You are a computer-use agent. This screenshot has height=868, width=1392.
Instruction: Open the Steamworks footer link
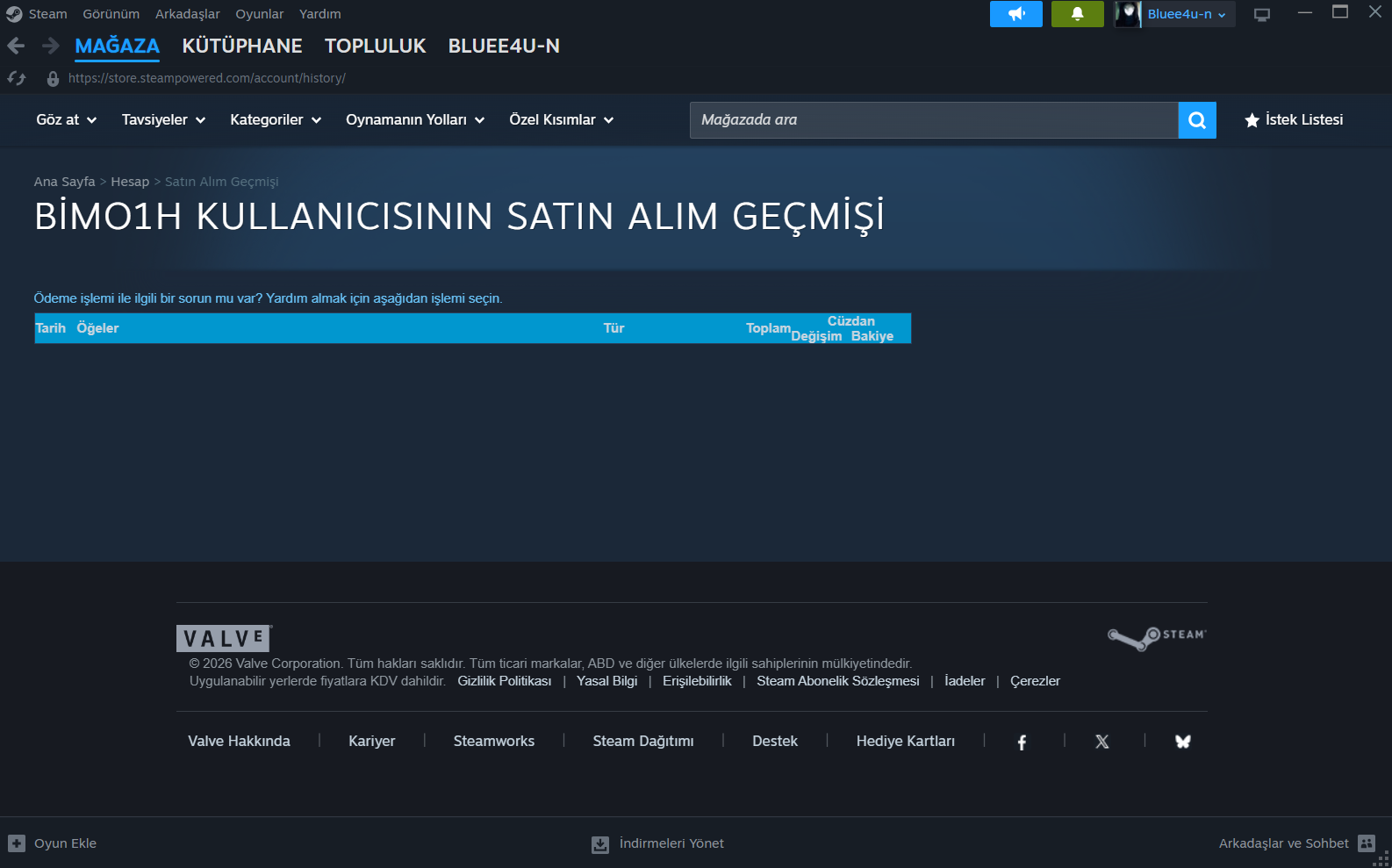coord(494,742)
